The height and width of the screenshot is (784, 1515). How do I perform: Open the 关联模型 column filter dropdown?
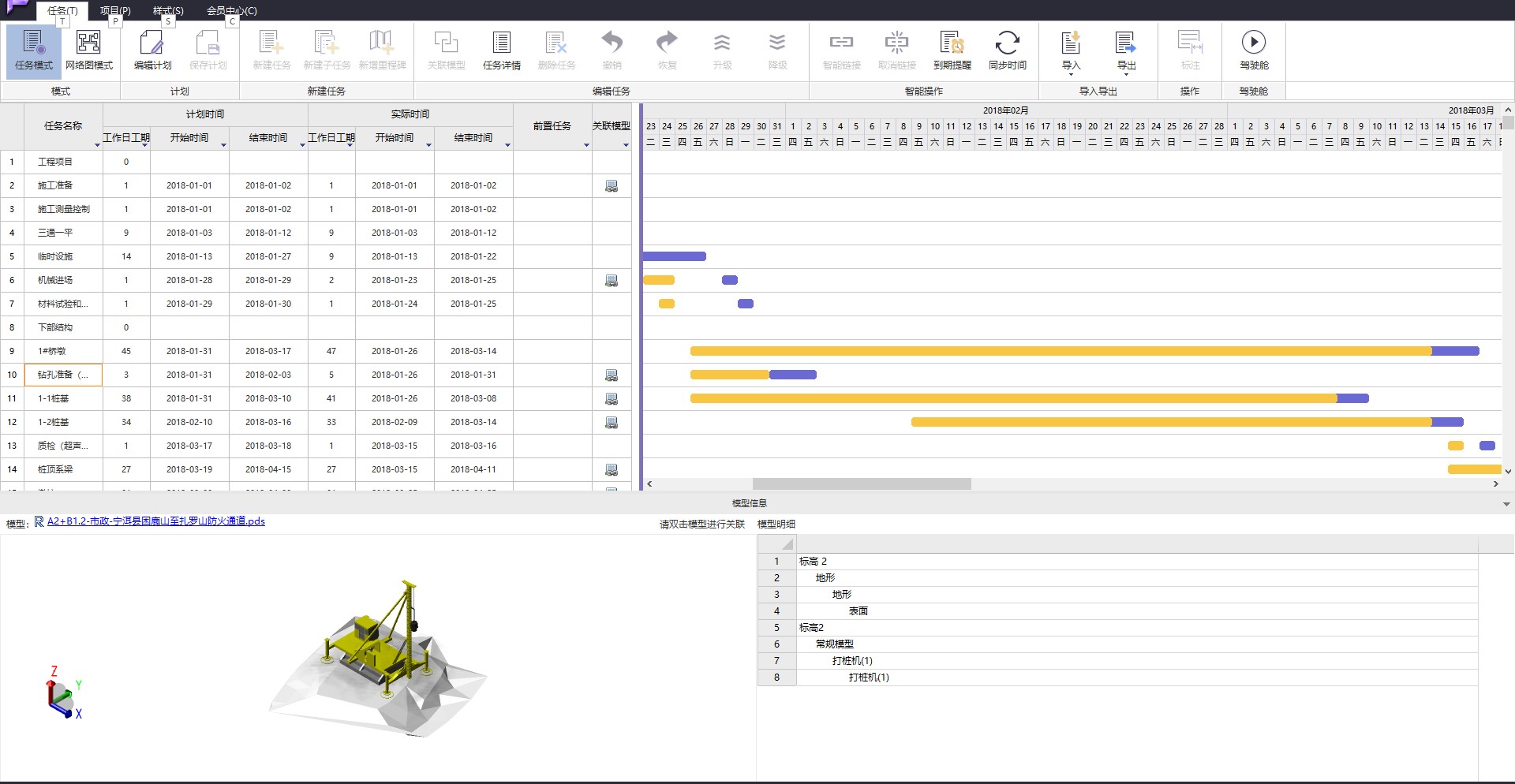click(626, 145)
